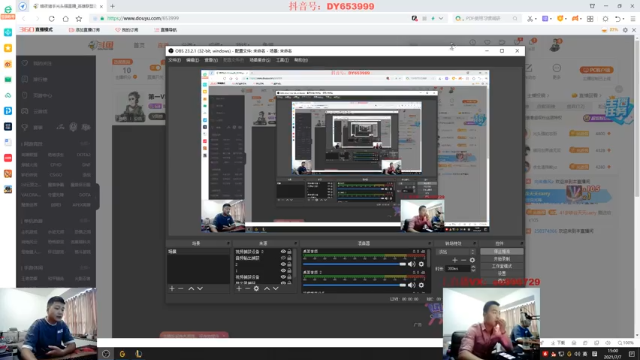Toggle visibility of 视频捕获设备 2 source
This screenshot has width=640, height=360.
(283, 251)
